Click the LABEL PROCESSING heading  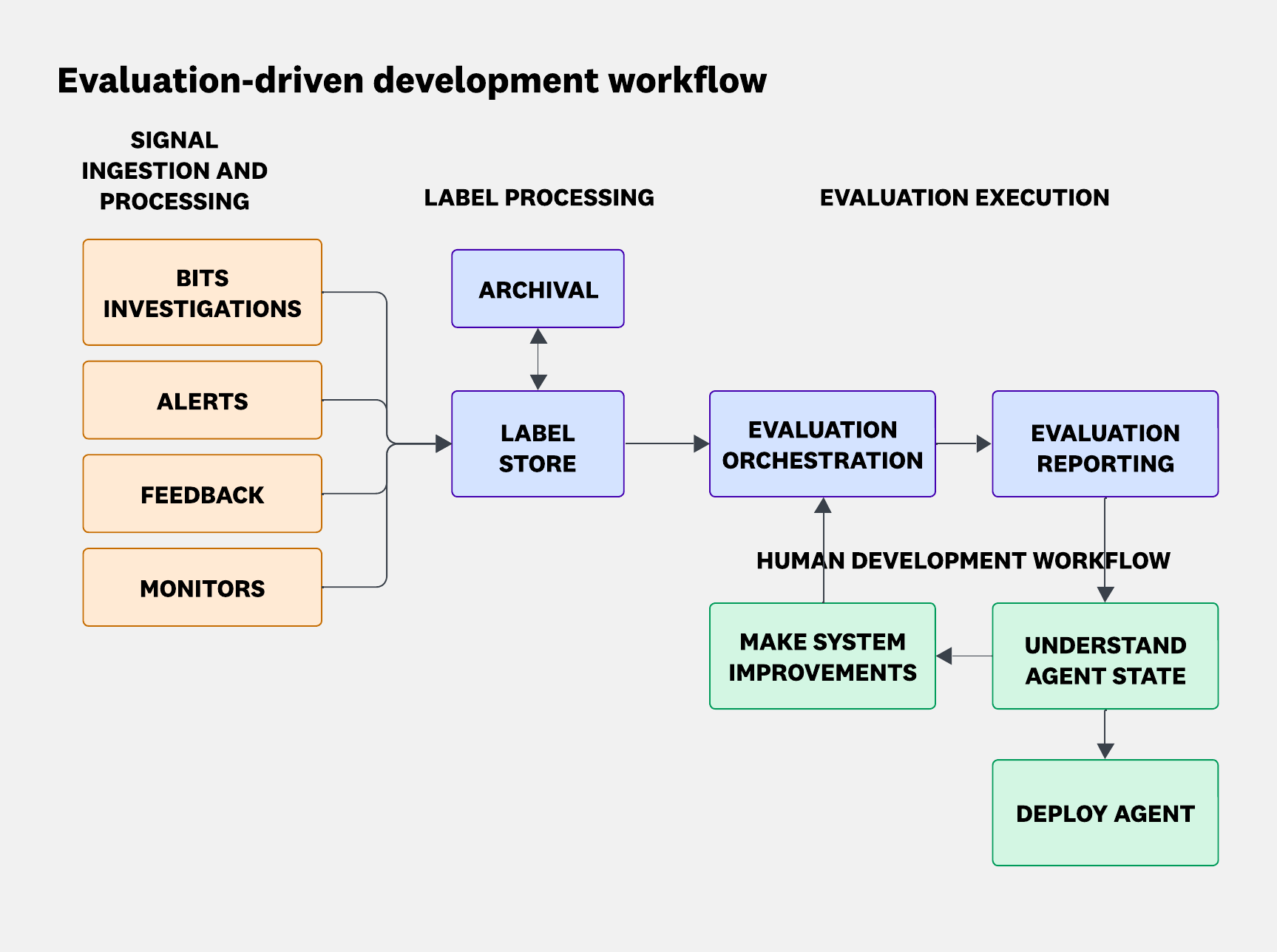coord(538,198)
